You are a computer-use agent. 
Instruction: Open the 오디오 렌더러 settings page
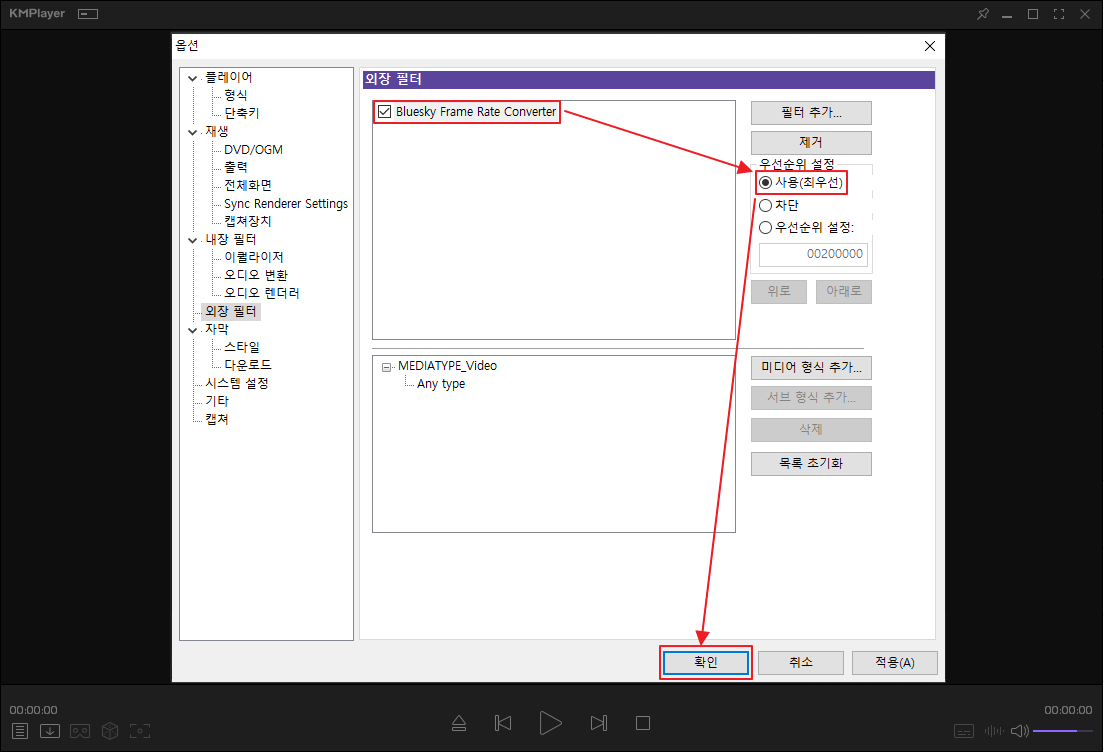click(262, 294)
